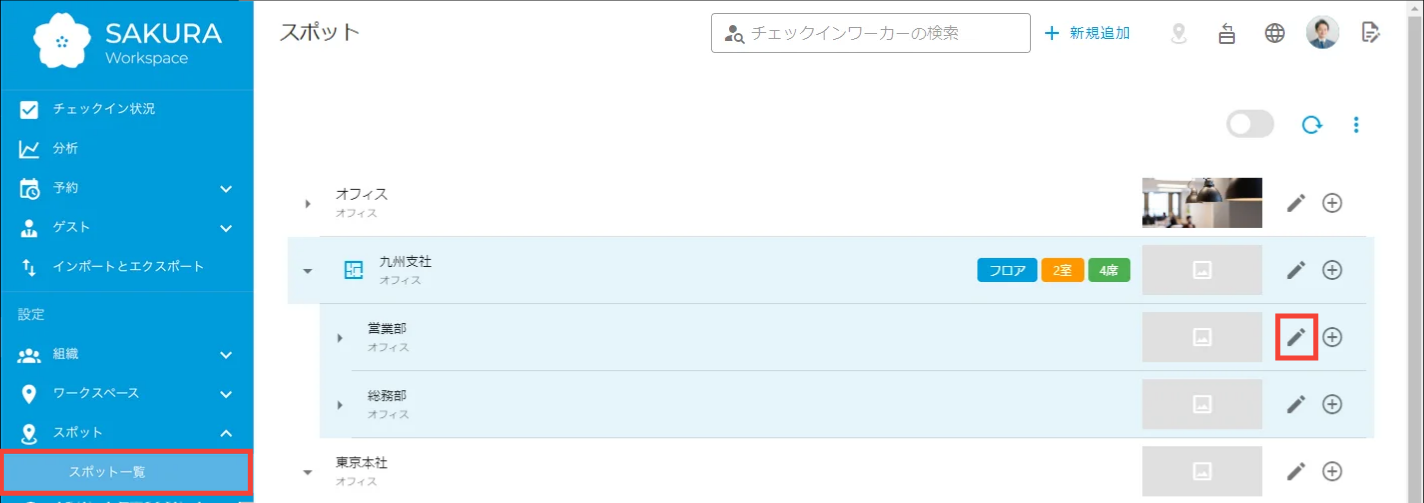Click the refresh icon above the spot list
The width and height of the screenshot is (1424, 503).
coord(1312,125)
